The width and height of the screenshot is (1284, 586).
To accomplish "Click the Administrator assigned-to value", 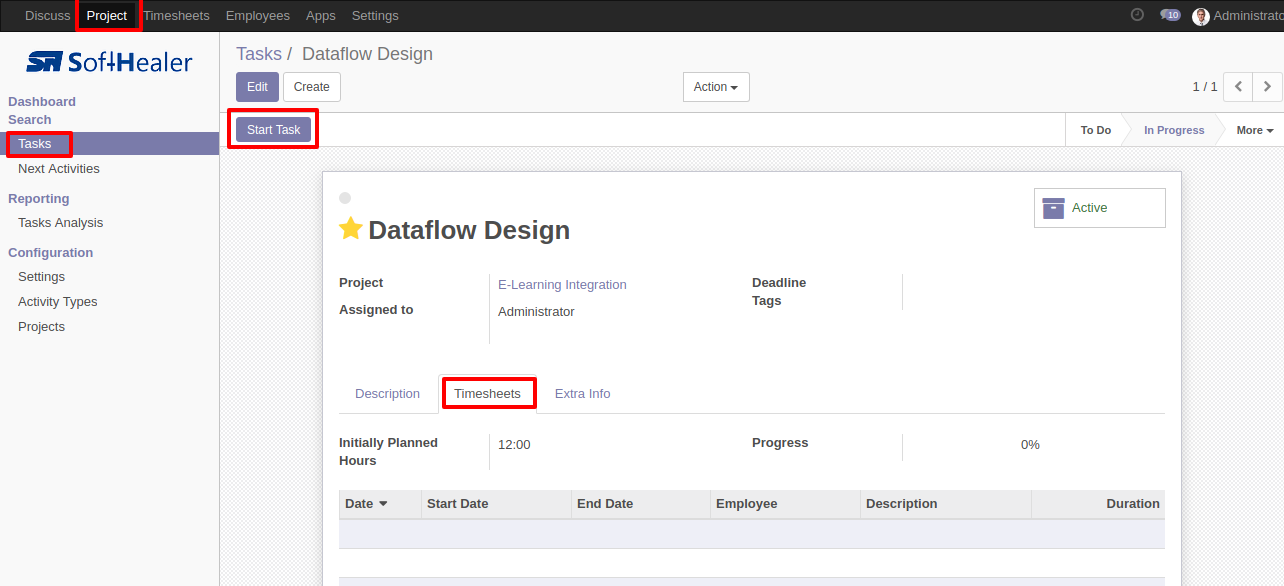I will pyautogui.click(x=536, y=312).
